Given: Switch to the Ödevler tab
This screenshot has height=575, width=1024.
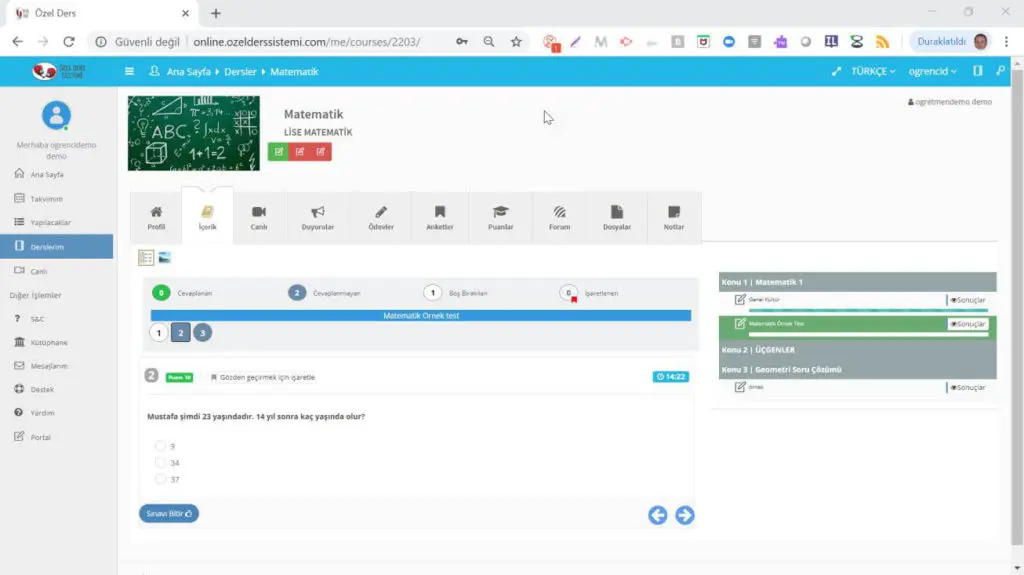Looking at the screenshot, I should click(x=381, y=217).
